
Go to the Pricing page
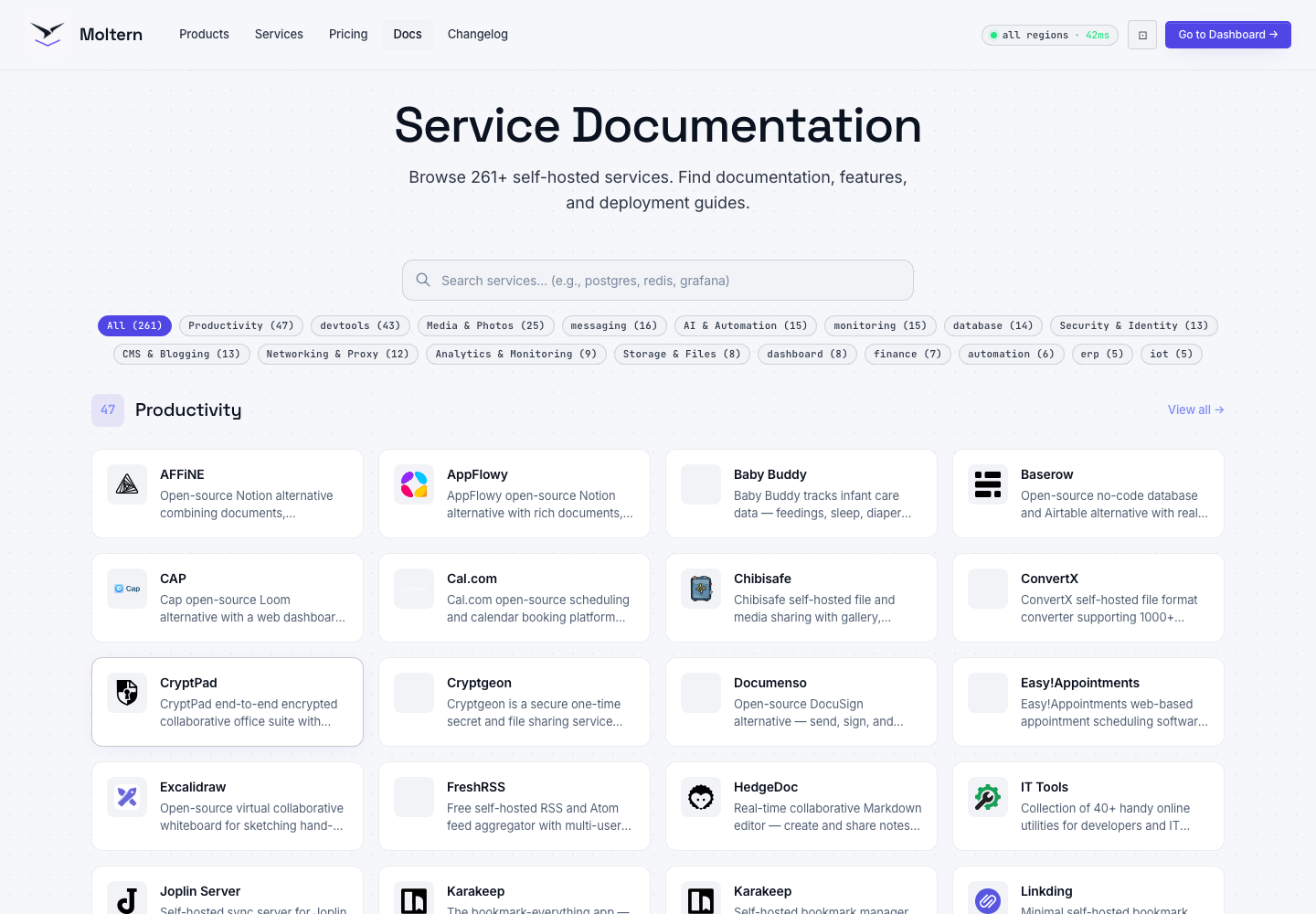click(348, 34)
